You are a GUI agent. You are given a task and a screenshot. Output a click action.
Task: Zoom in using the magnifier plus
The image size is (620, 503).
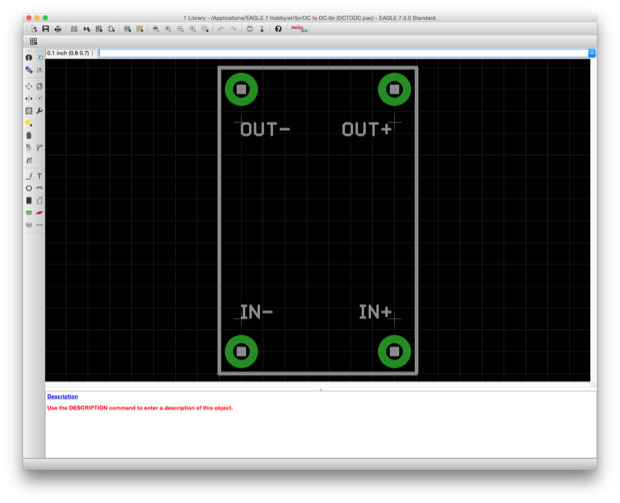click(x=168, y=29)
